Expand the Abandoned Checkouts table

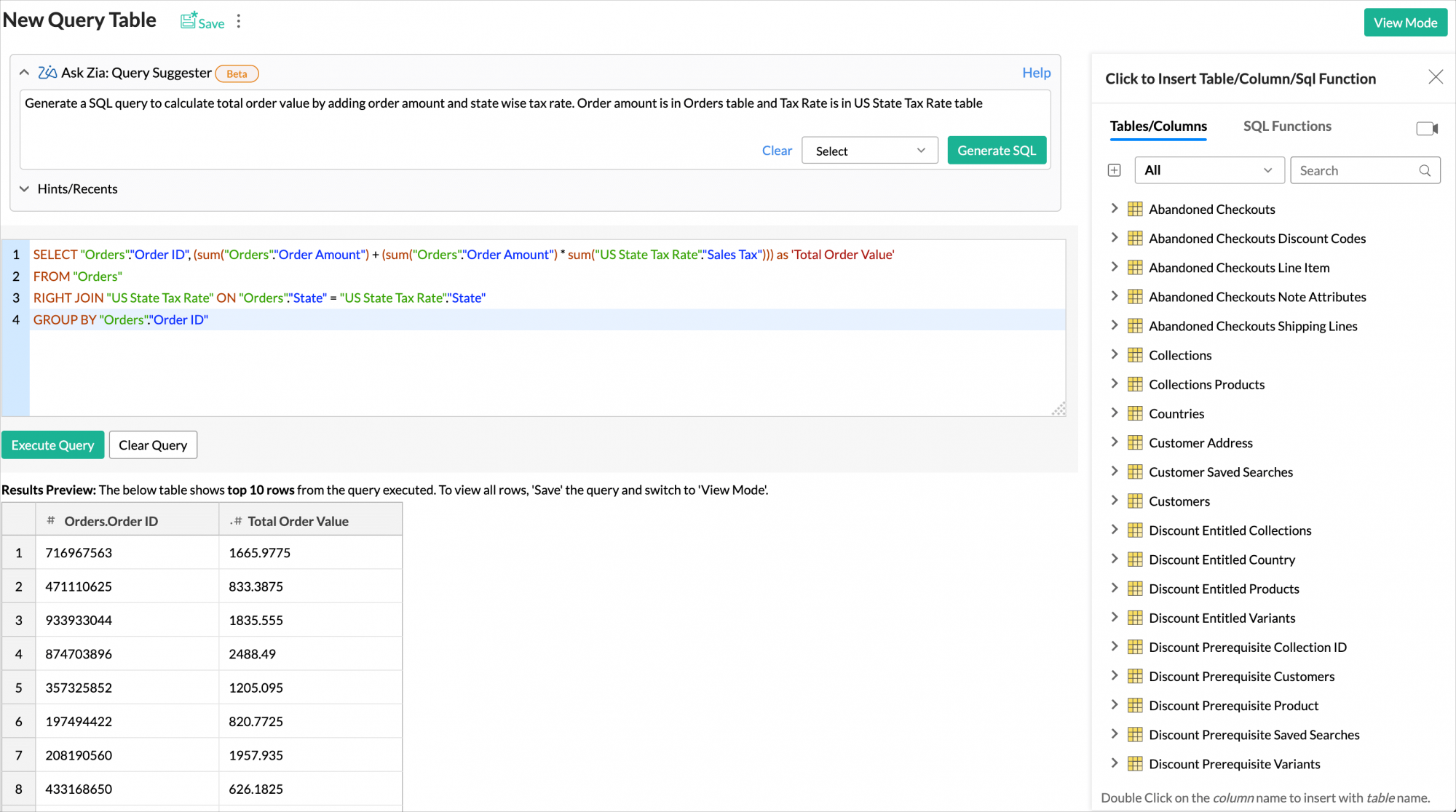[x=1114, y=209]
